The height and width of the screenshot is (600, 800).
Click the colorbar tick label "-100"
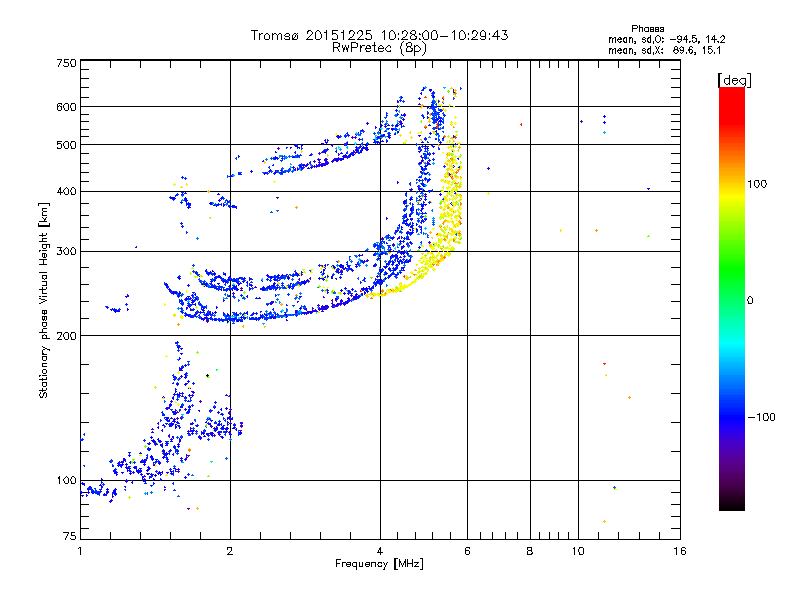tap(762, 417)
